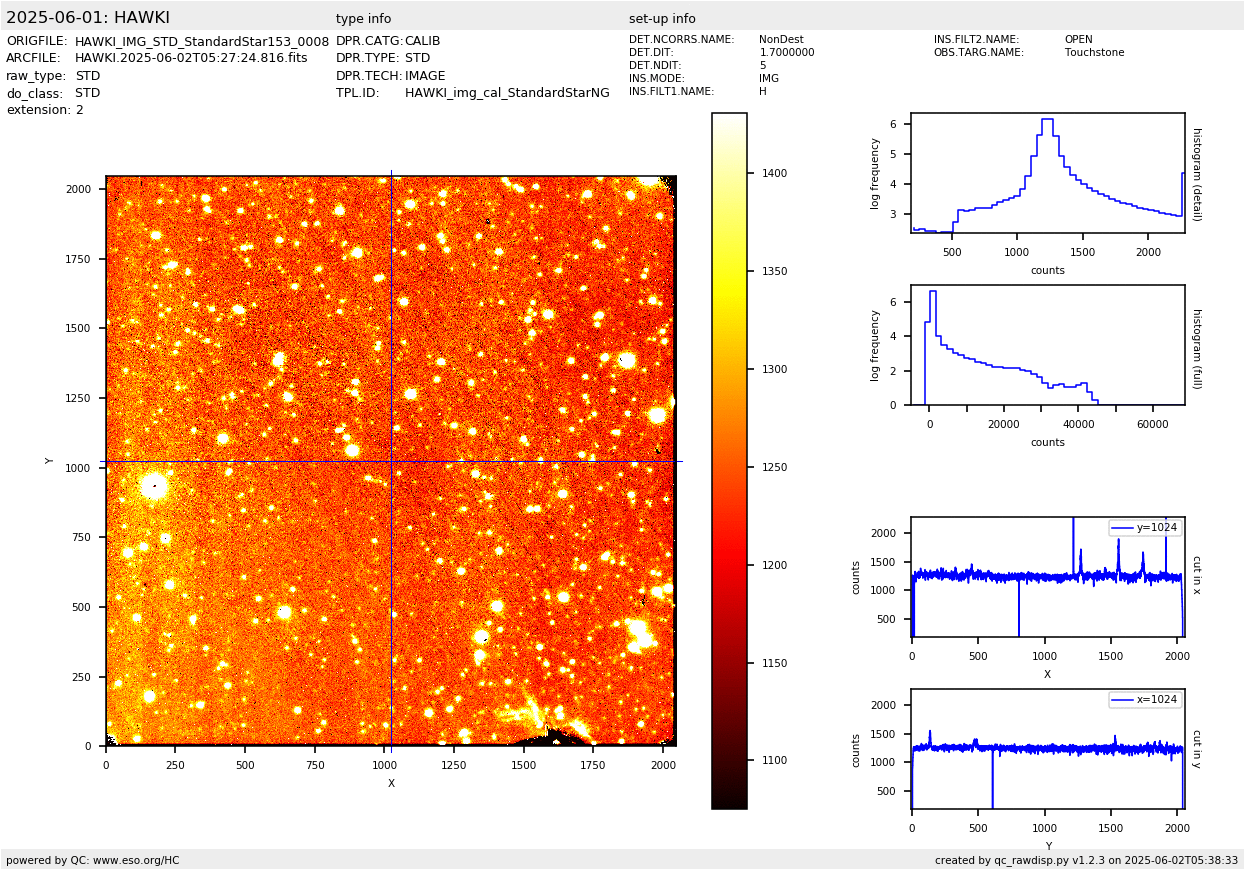Click the DET.DIT value 1.7000000

click(x=787, y=53)
